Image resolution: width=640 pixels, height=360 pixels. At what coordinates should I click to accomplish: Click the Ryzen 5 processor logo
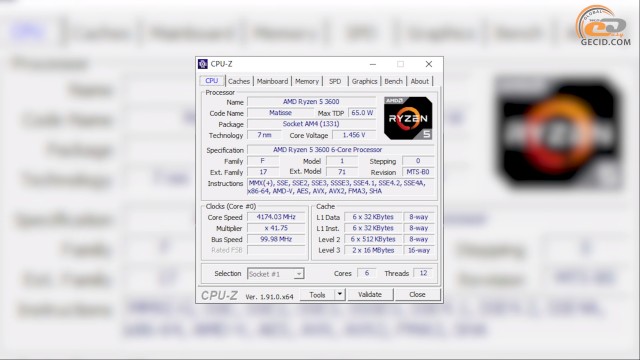tap(408, 118)
